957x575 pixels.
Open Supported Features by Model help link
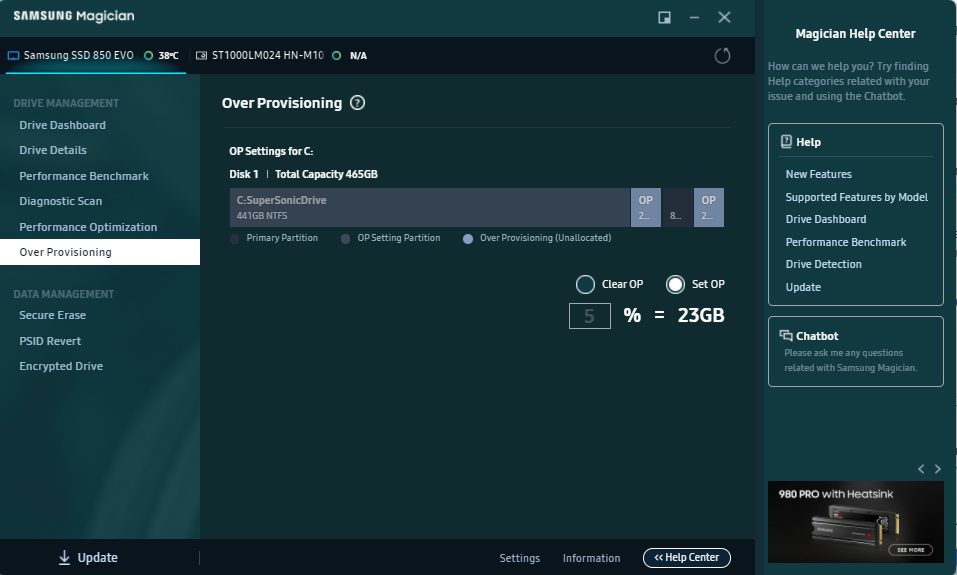click(x=856, y=197)
